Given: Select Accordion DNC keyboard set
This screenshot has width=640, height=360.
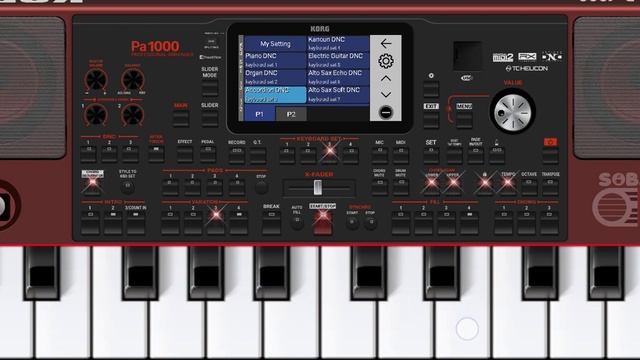Looking at the screenshot, I should pyautogui.click(x=275, y=94).
